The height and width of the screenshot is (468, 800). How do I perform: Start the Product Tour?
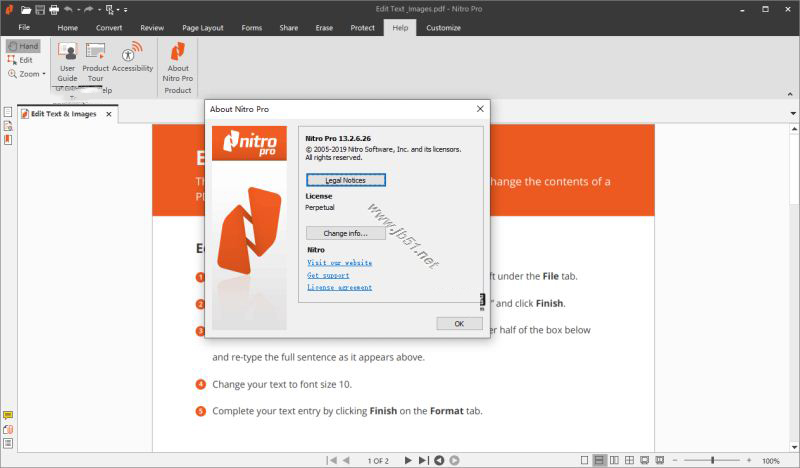[x=95, y=62]
